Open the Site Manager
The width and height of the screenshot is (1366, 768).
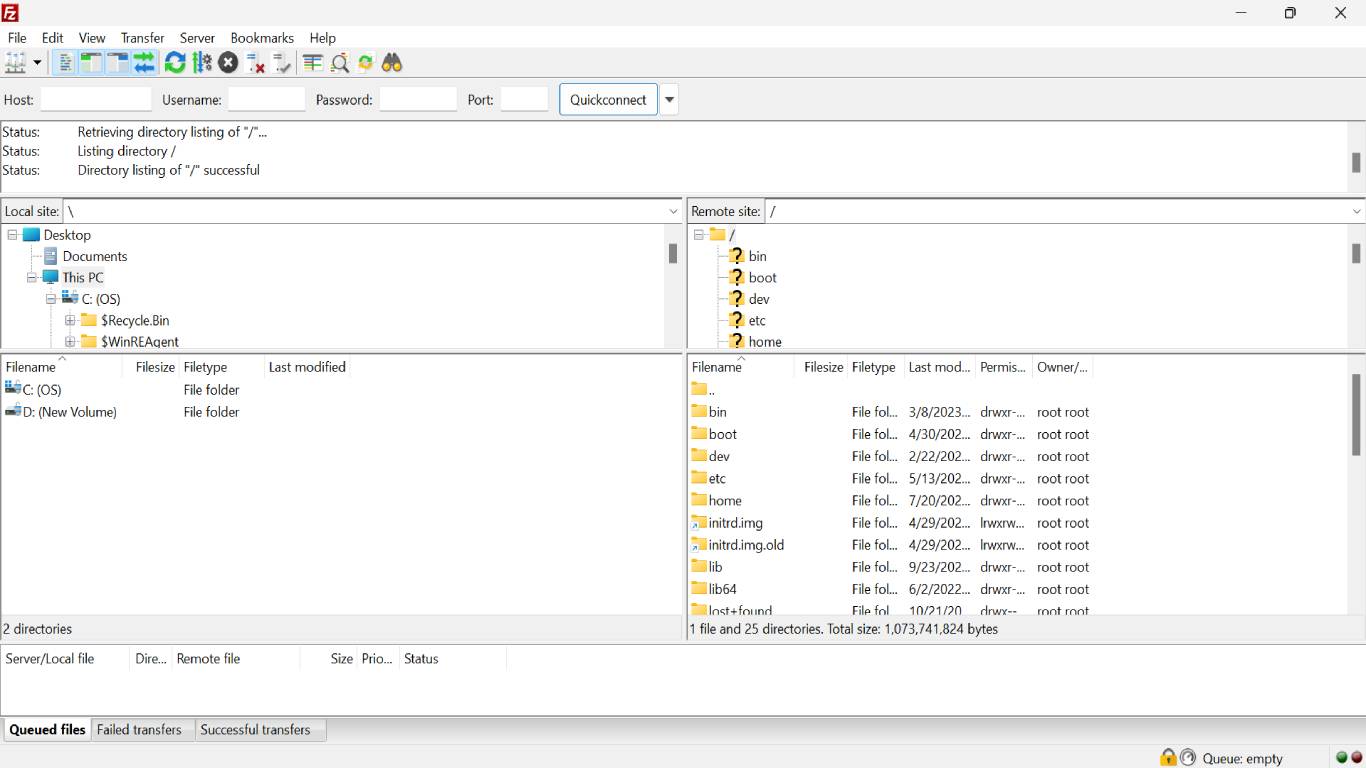point(15,63)
